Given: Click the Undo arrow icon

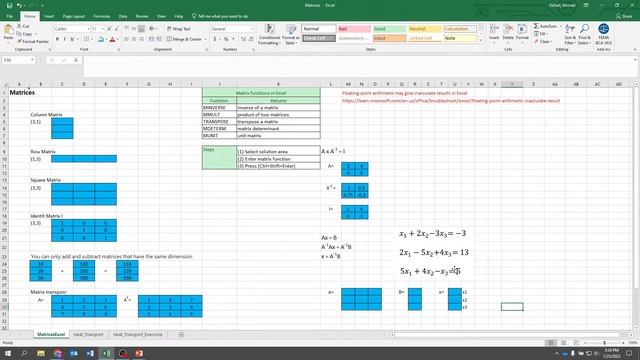Looking at the screenshot, I should (x=19, y=6).
